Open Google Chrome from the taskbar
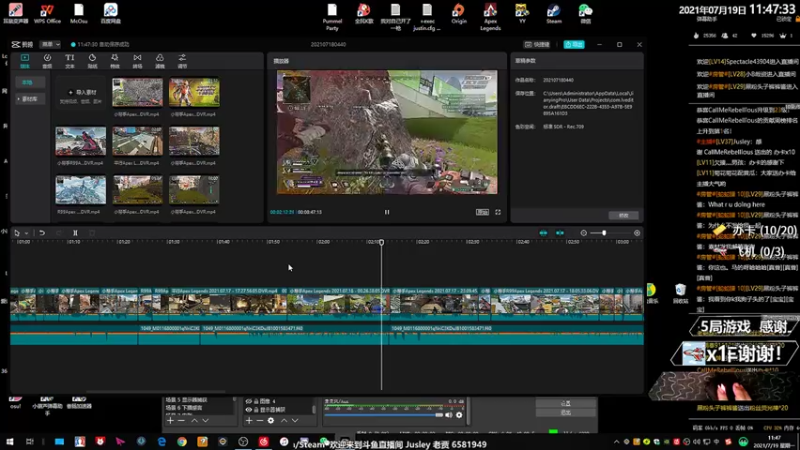Viewport: 800px width, 450px height. click(x=182, y=442)
